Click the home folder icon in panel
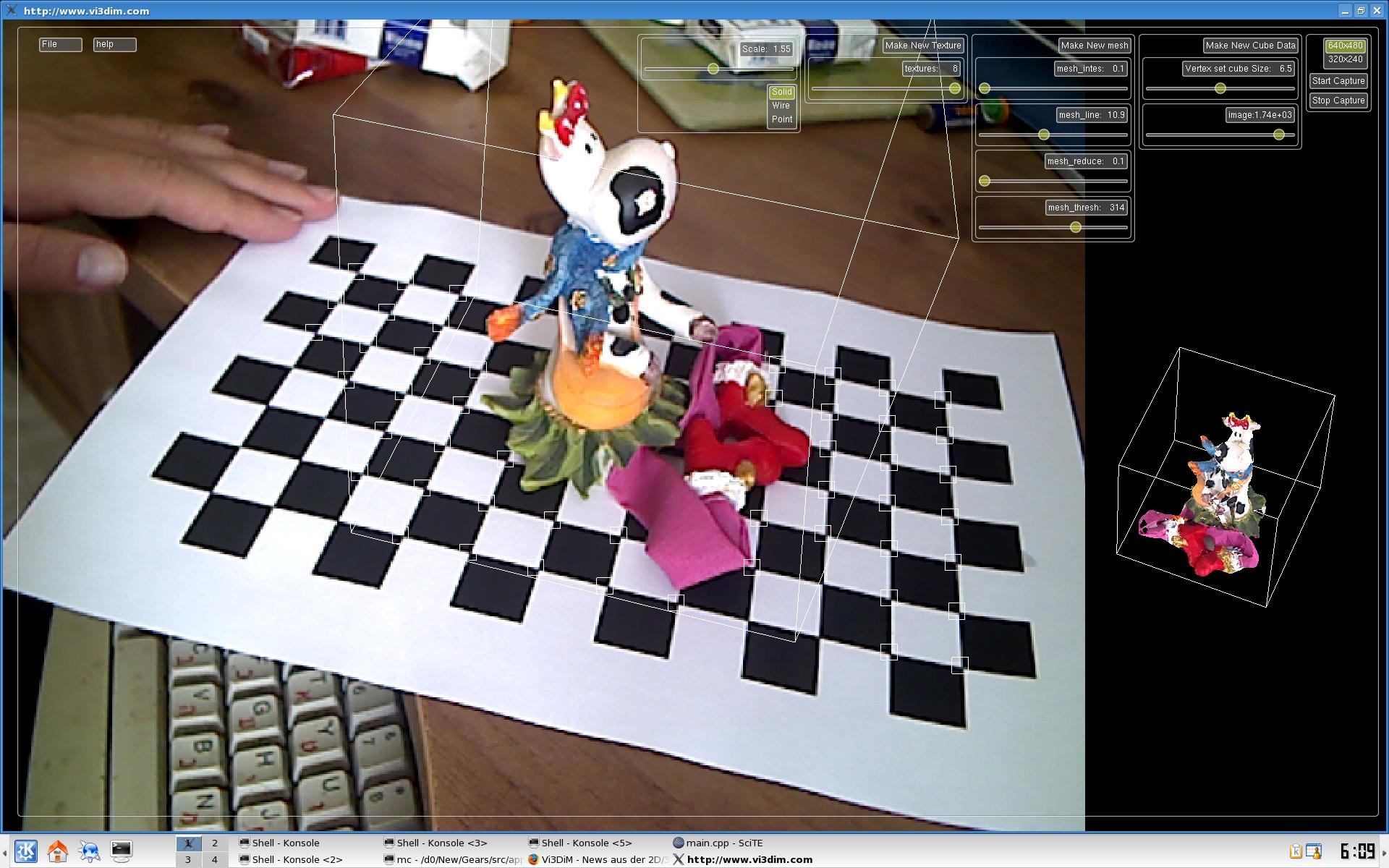Image resolution: width=1389 pixels, height=868 pixels. tap(58, 851)
